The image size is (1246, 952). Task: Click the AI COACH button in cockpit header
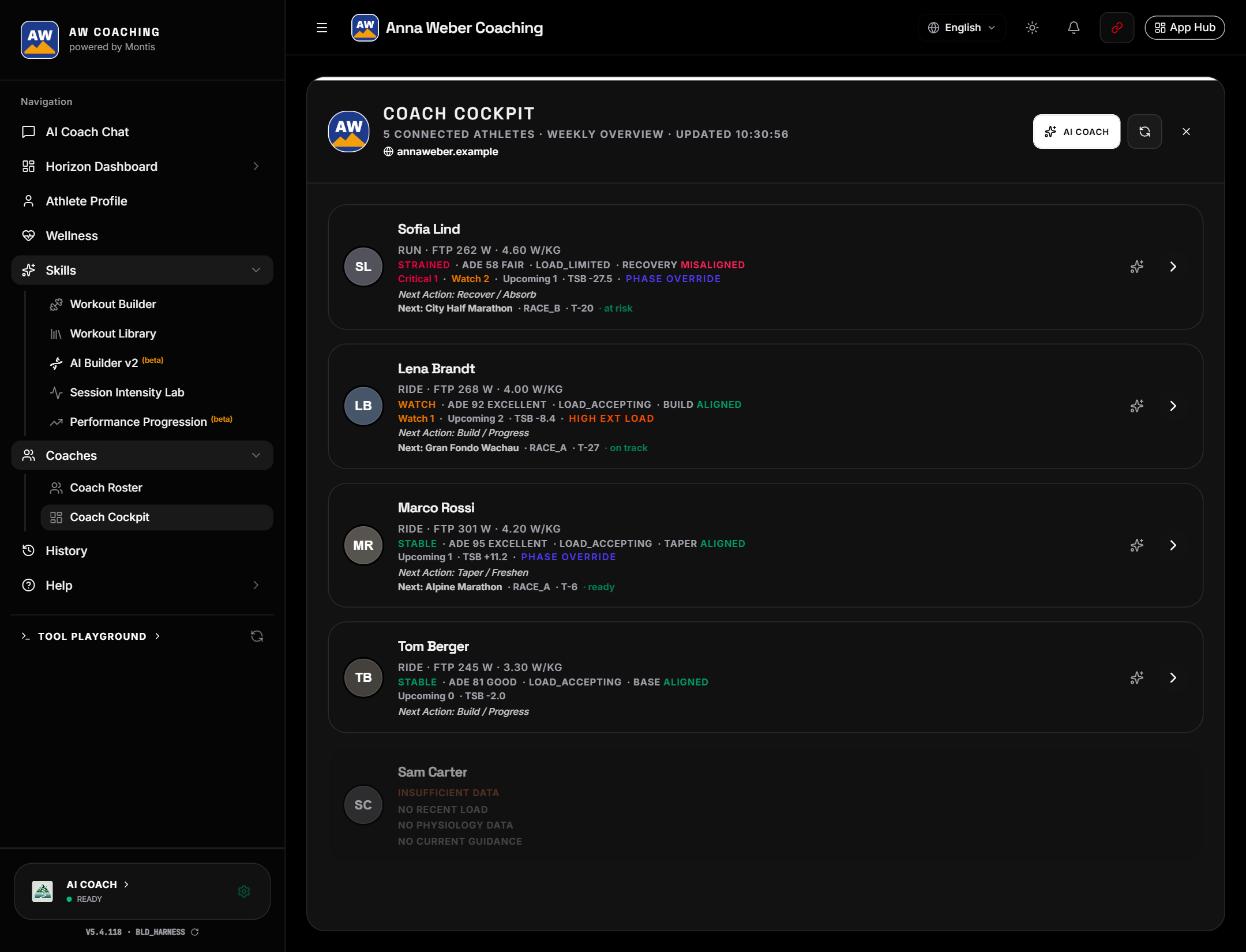click(1076, 132)
